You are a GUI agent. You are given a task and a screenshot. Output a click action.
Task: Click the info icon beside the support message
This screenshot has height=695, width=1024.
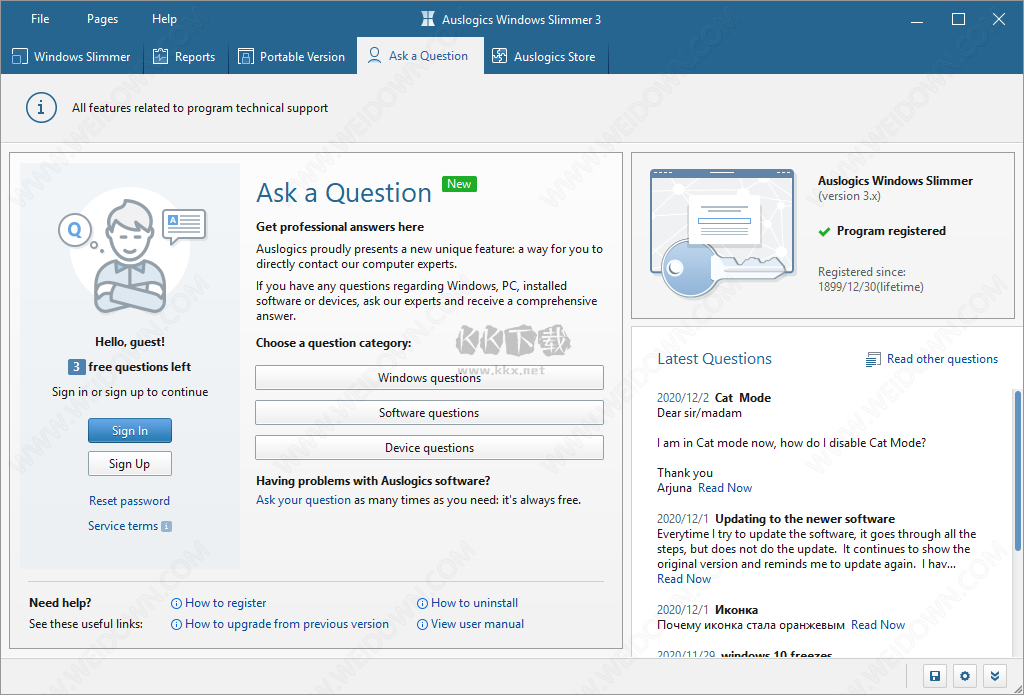point(41,107)
